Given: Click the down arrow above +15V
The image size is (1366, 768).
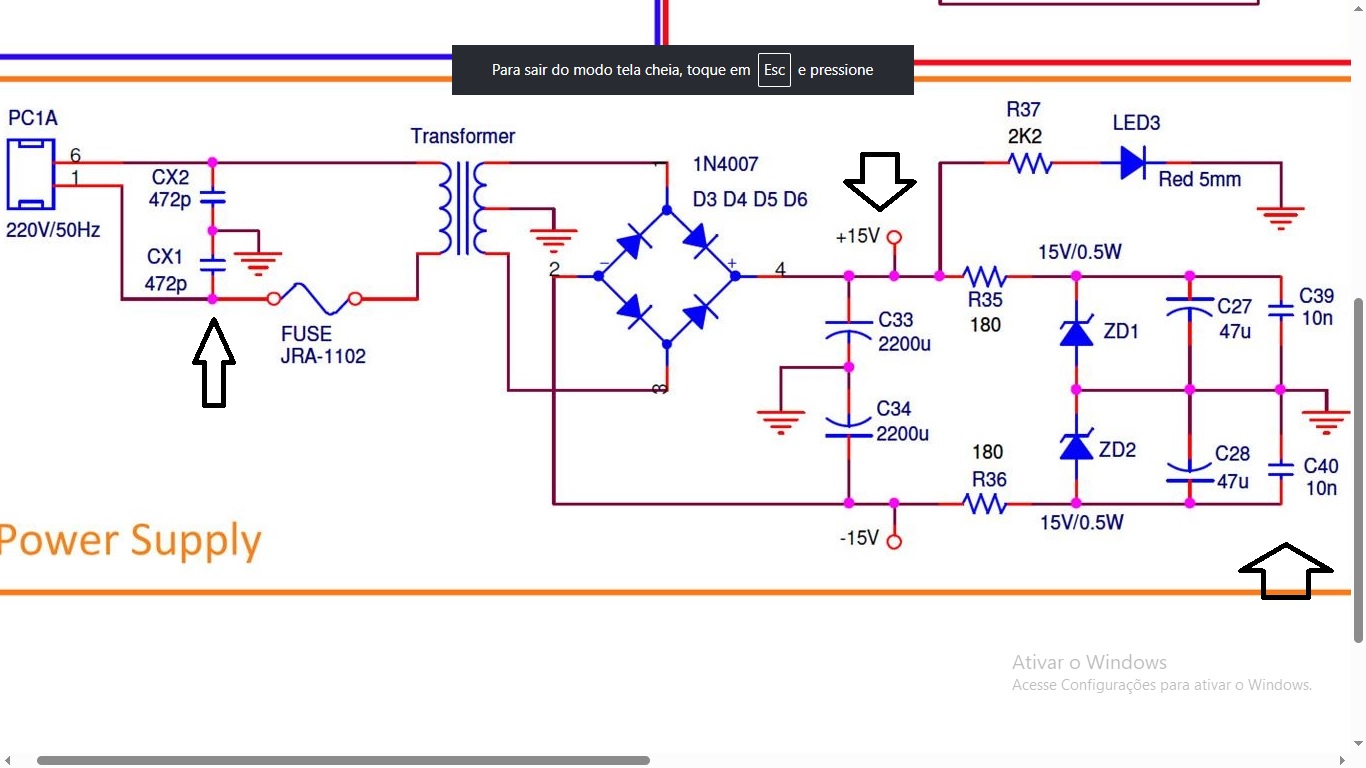Looking at the screenshot, I should point(880,181).
